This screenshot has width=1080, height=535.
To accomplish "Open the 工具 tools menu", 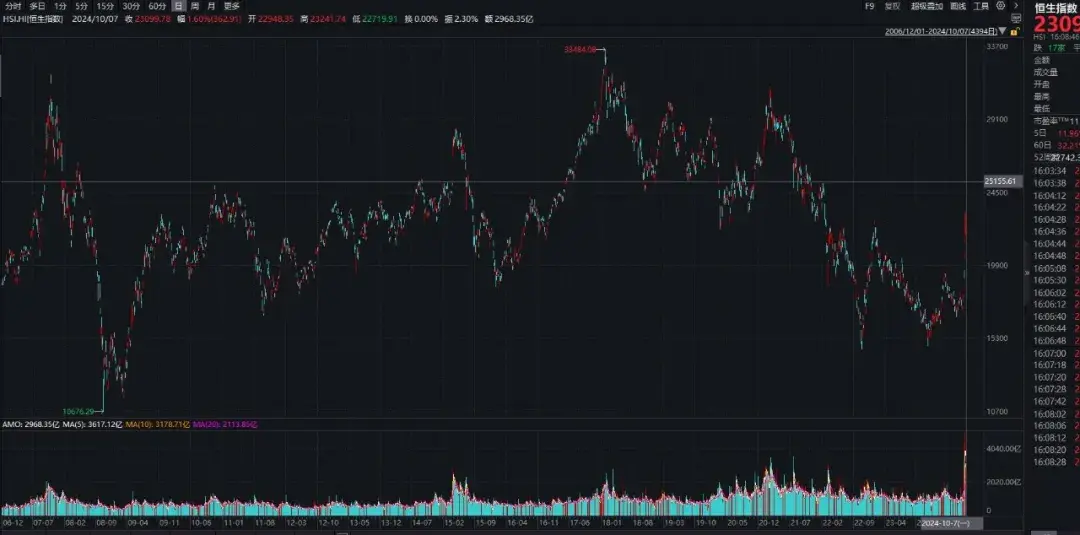I will click(981, 6).
